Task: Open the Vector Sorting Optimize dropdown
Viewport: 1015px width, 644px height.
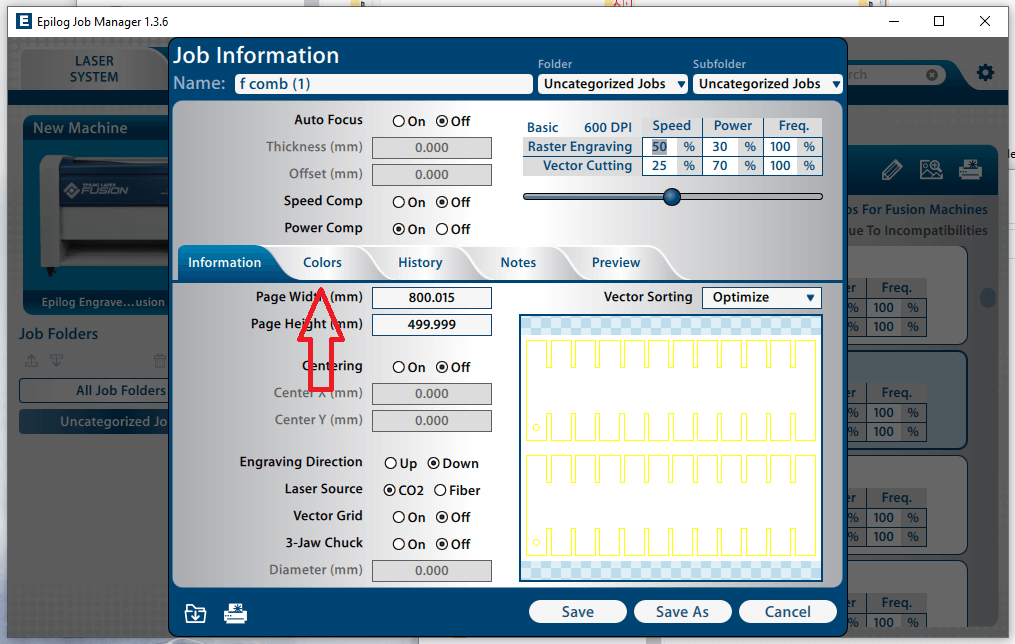Action: point(762,298)
